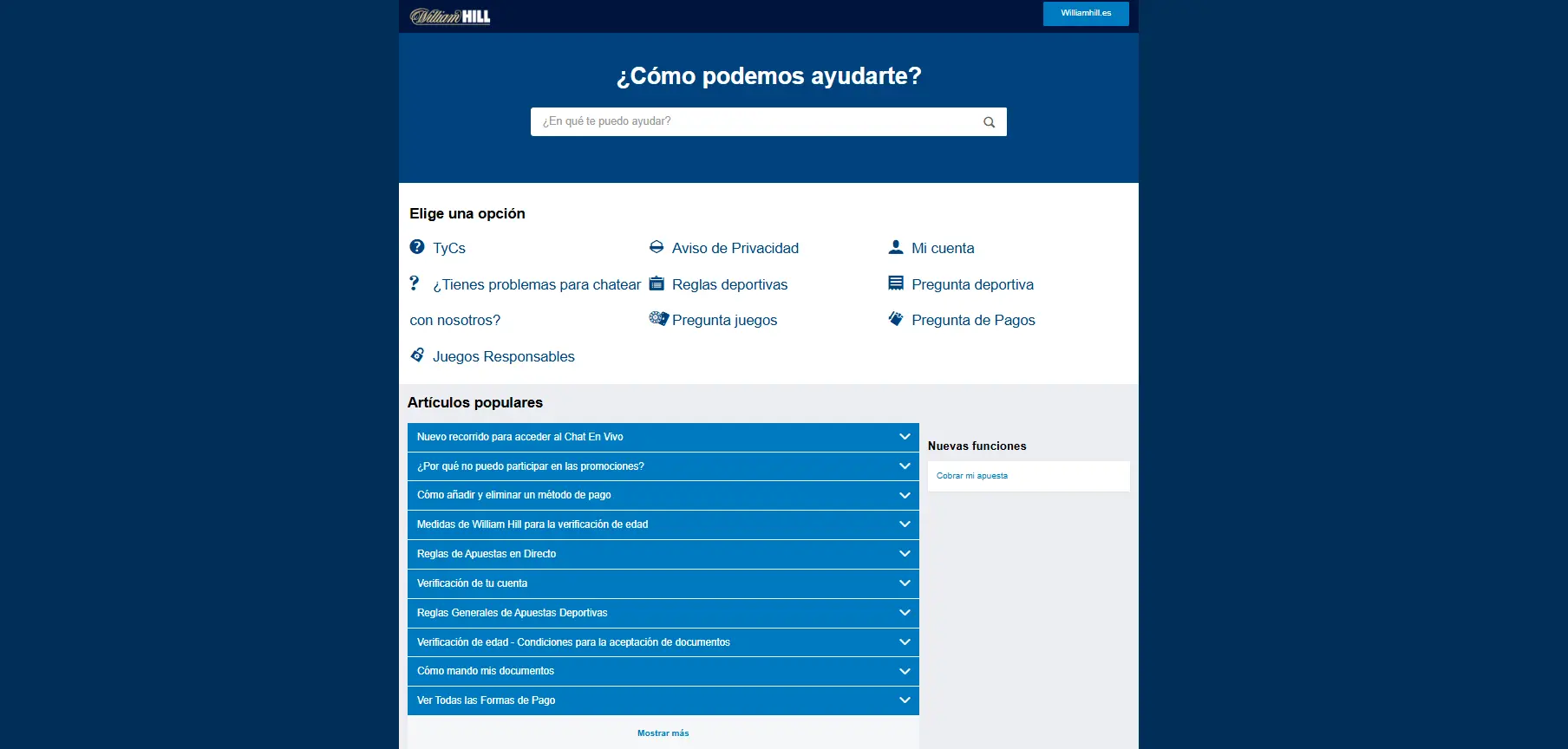Image resolution: width=1568 pixels, height=749 pixels.
Task: Click 'Cómo mando mis documentos' text
Action: point(485,671)
